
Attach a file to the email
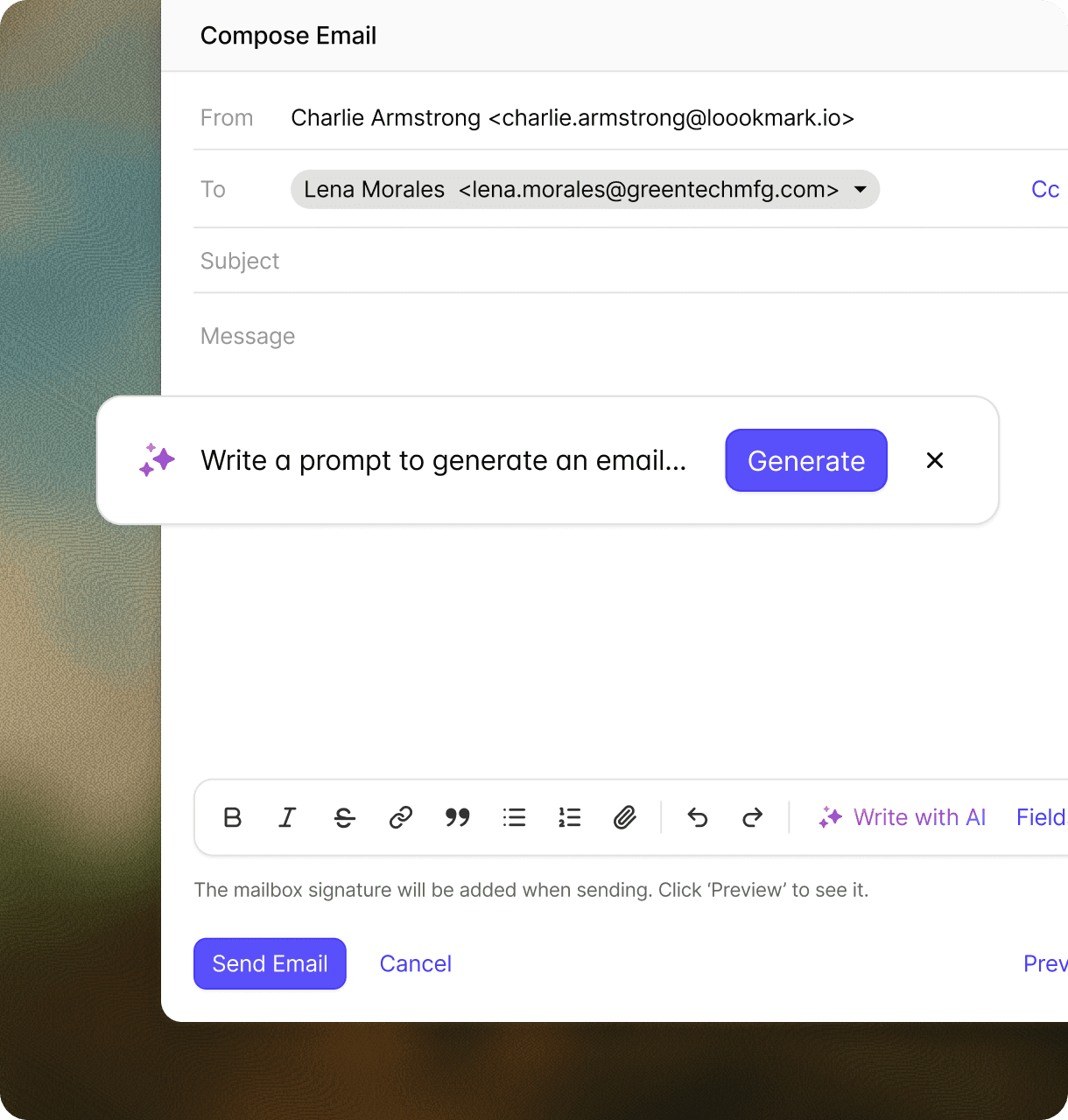click(625, 817)
